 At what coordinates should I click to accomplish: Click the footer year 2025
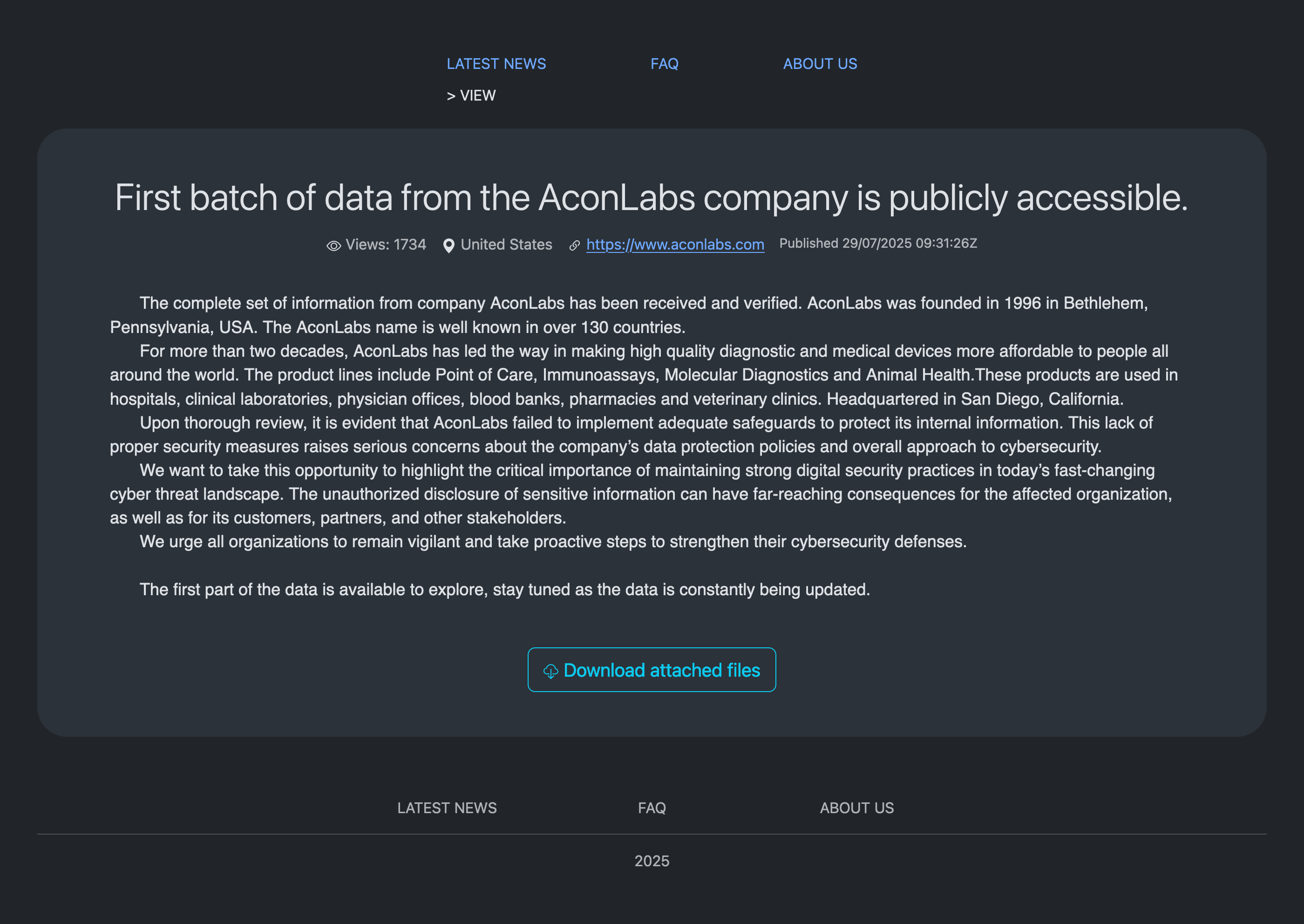(x=652, y=861)
